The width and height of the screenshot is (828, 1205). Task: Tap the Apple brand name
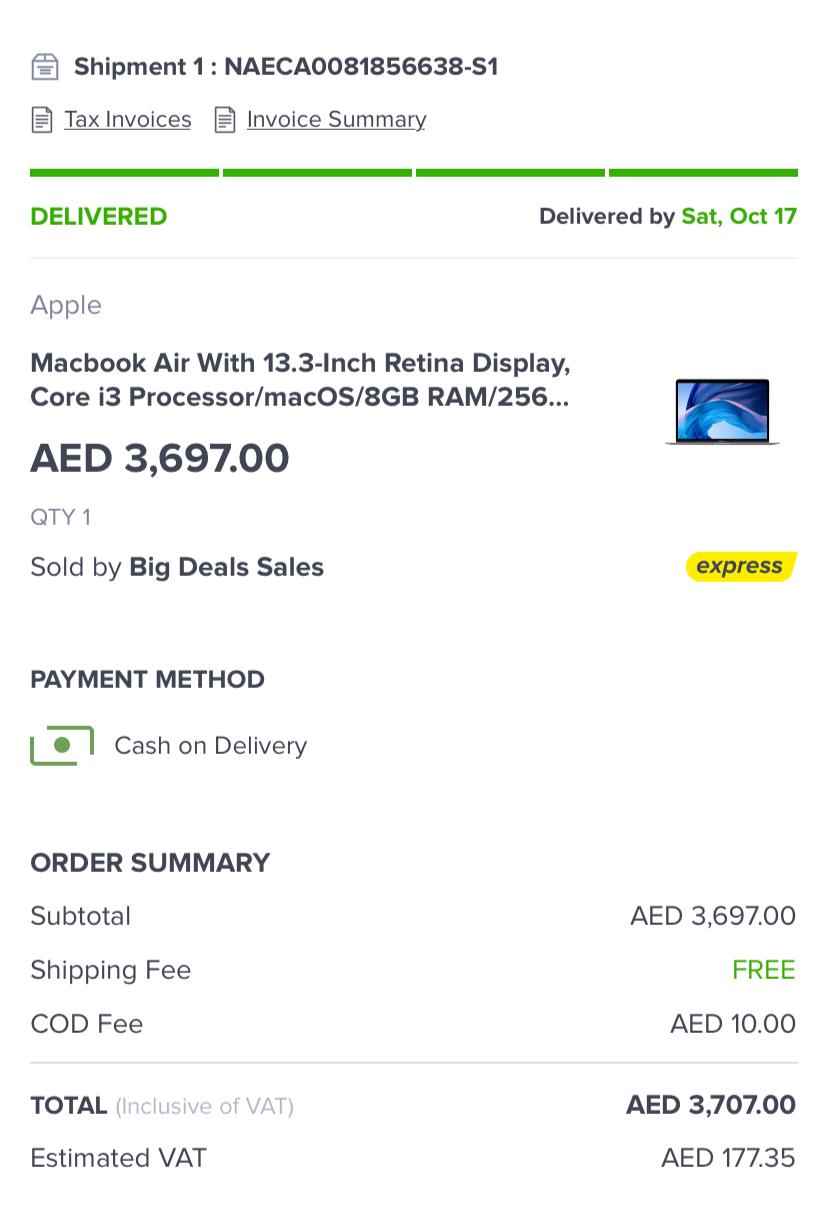[66, 305]
